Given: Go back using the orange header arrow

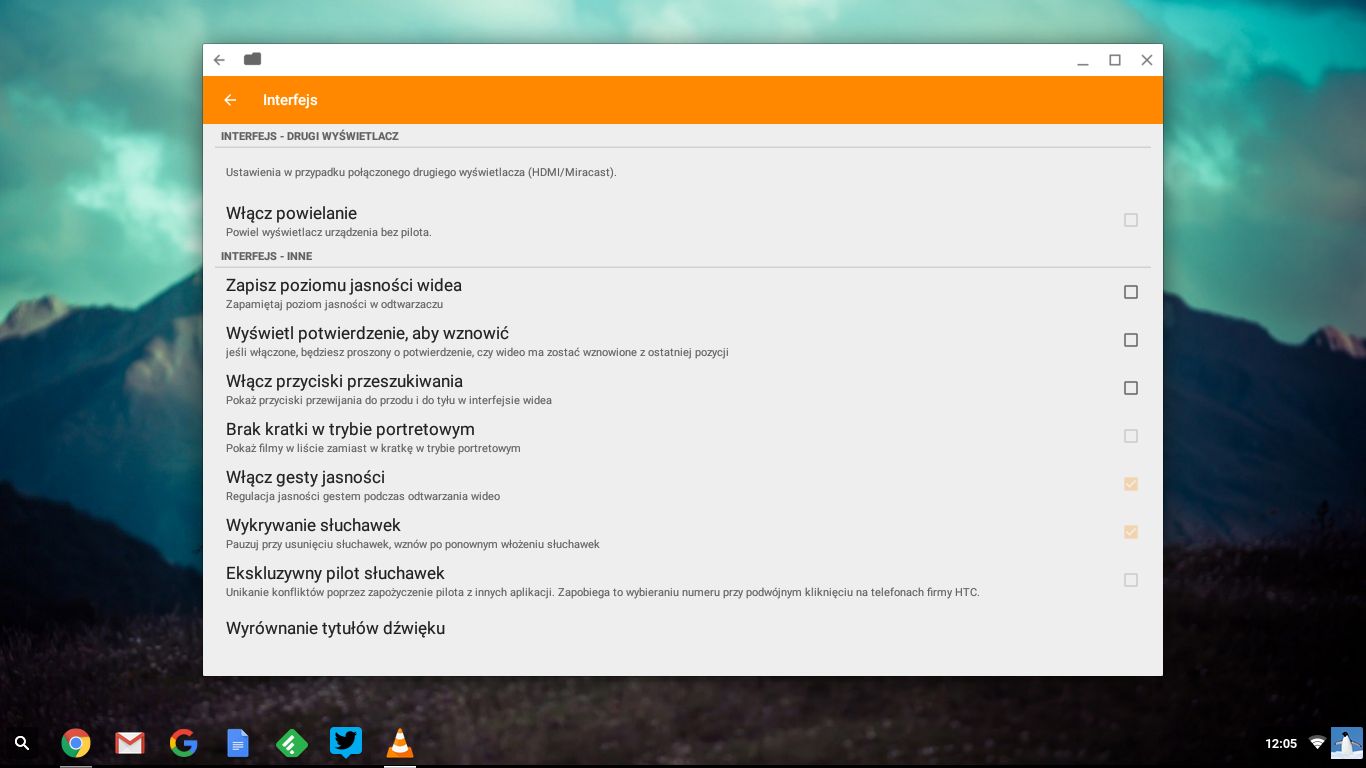Looking at the screenshot, I should pos(230,100).
